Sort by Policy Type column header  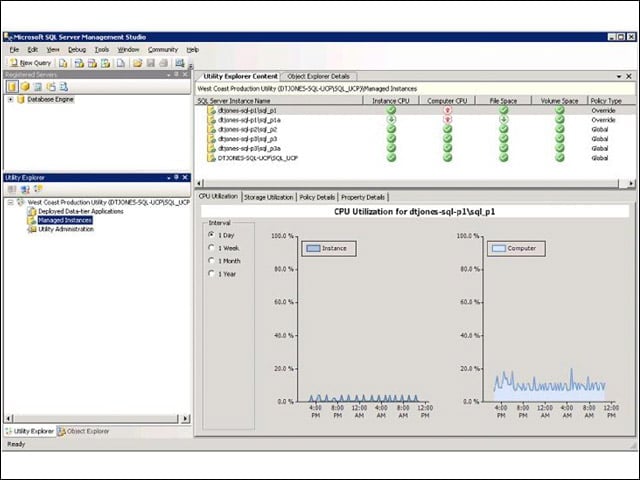click(611, 100)
